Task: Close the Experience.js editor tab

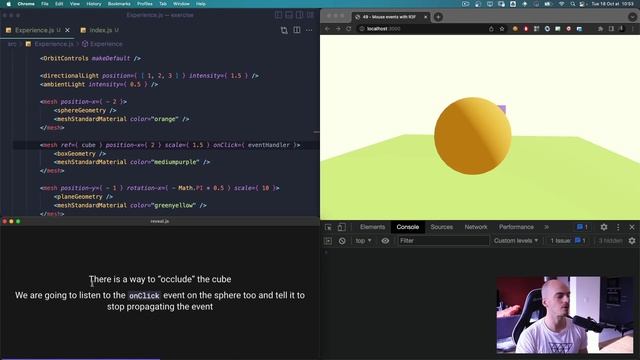Action: coord(67,30)
